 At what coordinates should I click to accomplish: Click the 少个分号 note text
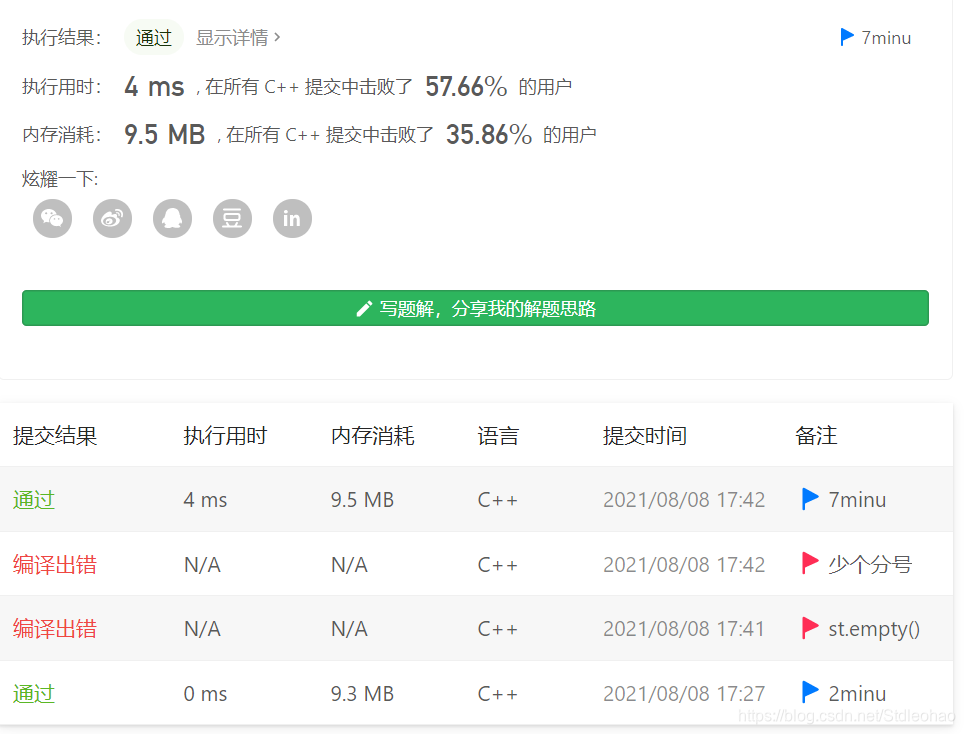pos(870,564)
